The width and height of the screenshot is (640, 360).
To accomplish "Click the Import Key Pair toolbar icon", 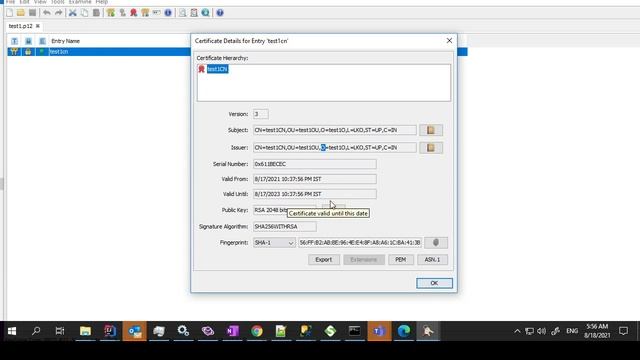I will pos(145,13).
